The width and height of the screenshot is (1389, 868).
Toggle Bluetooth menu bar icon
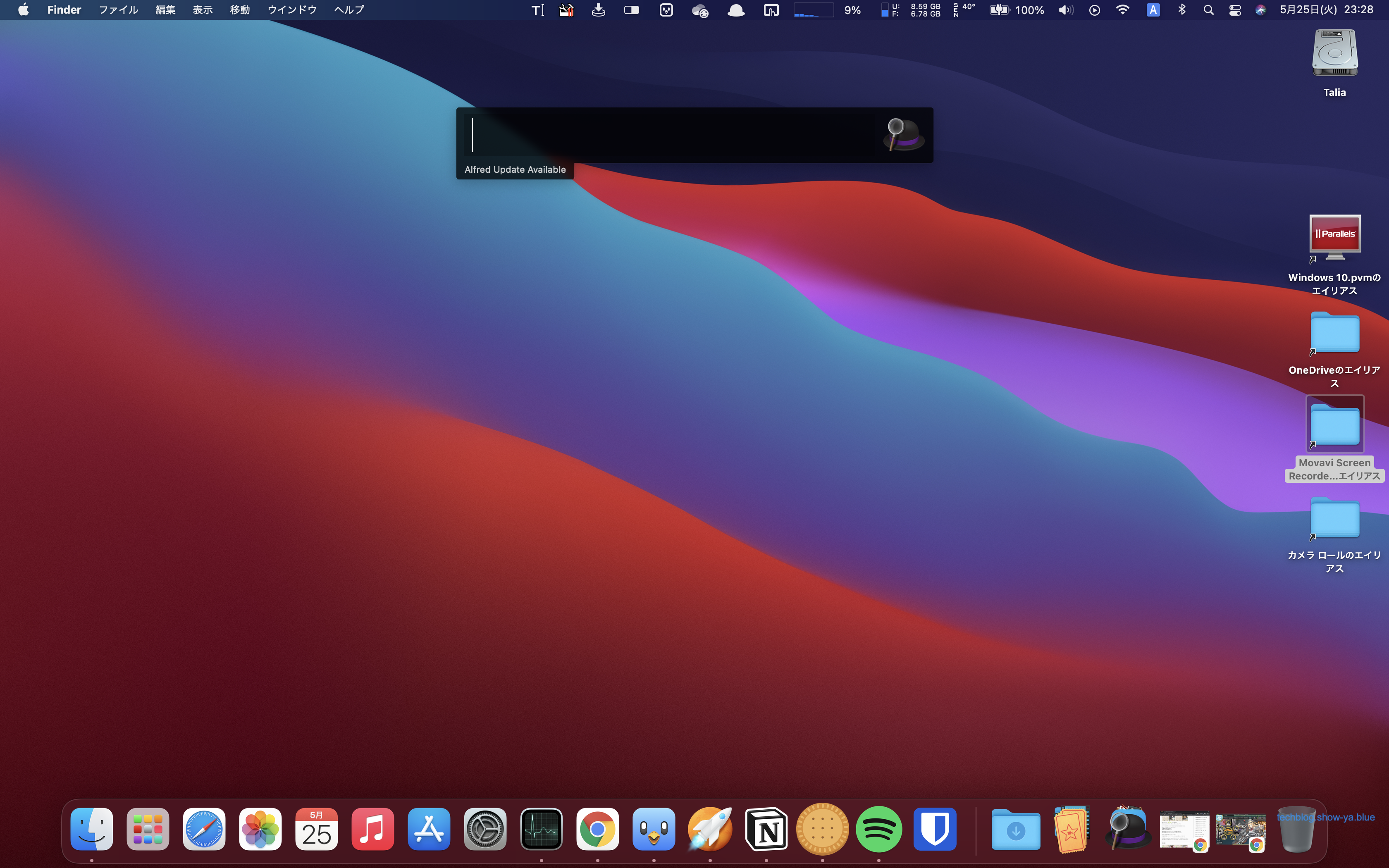[1181, 10]
